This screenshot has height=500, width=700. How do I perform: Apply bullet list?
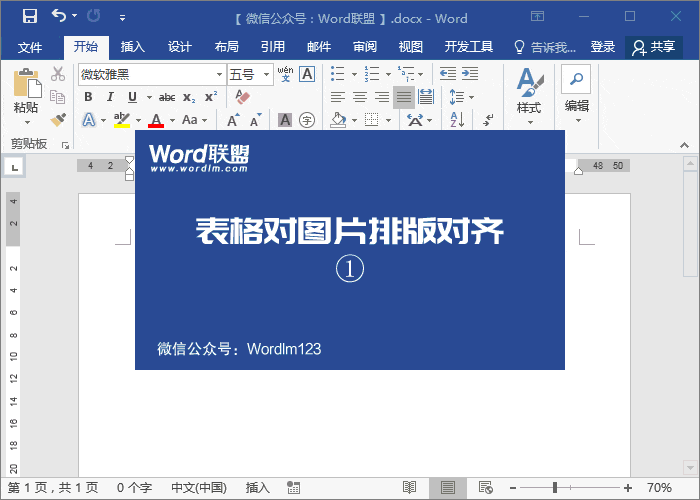click(338, 74)
